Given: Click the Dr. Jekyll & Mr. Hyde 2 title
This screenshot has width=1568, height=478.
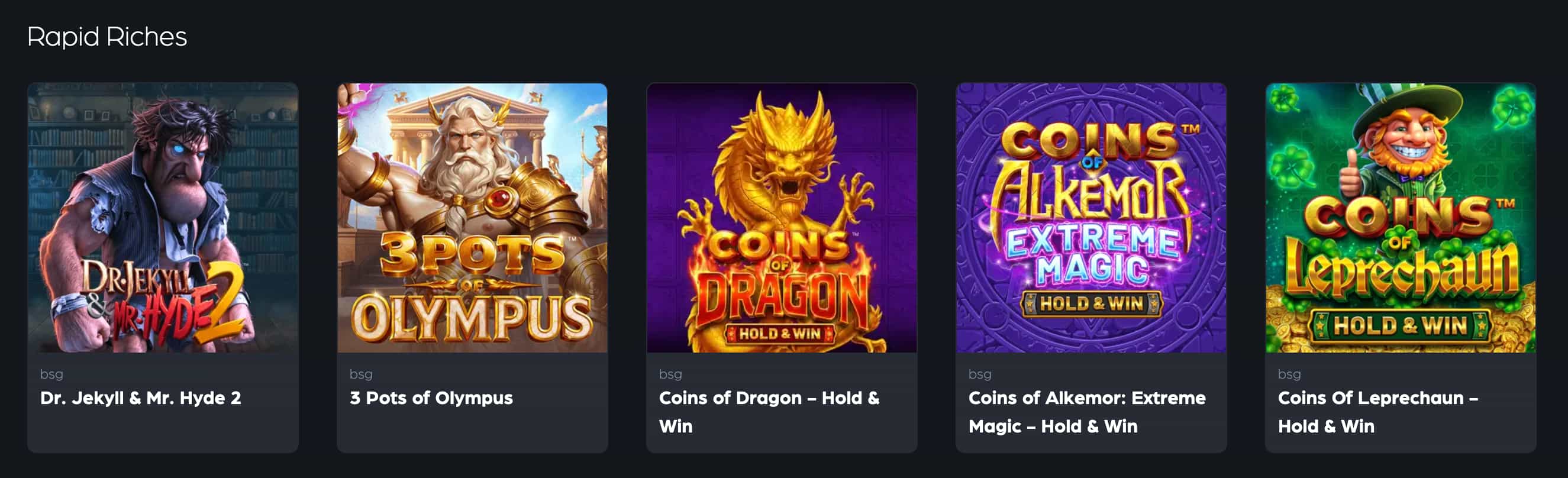Looking at the screenshot, I should (x=141, y=398).
